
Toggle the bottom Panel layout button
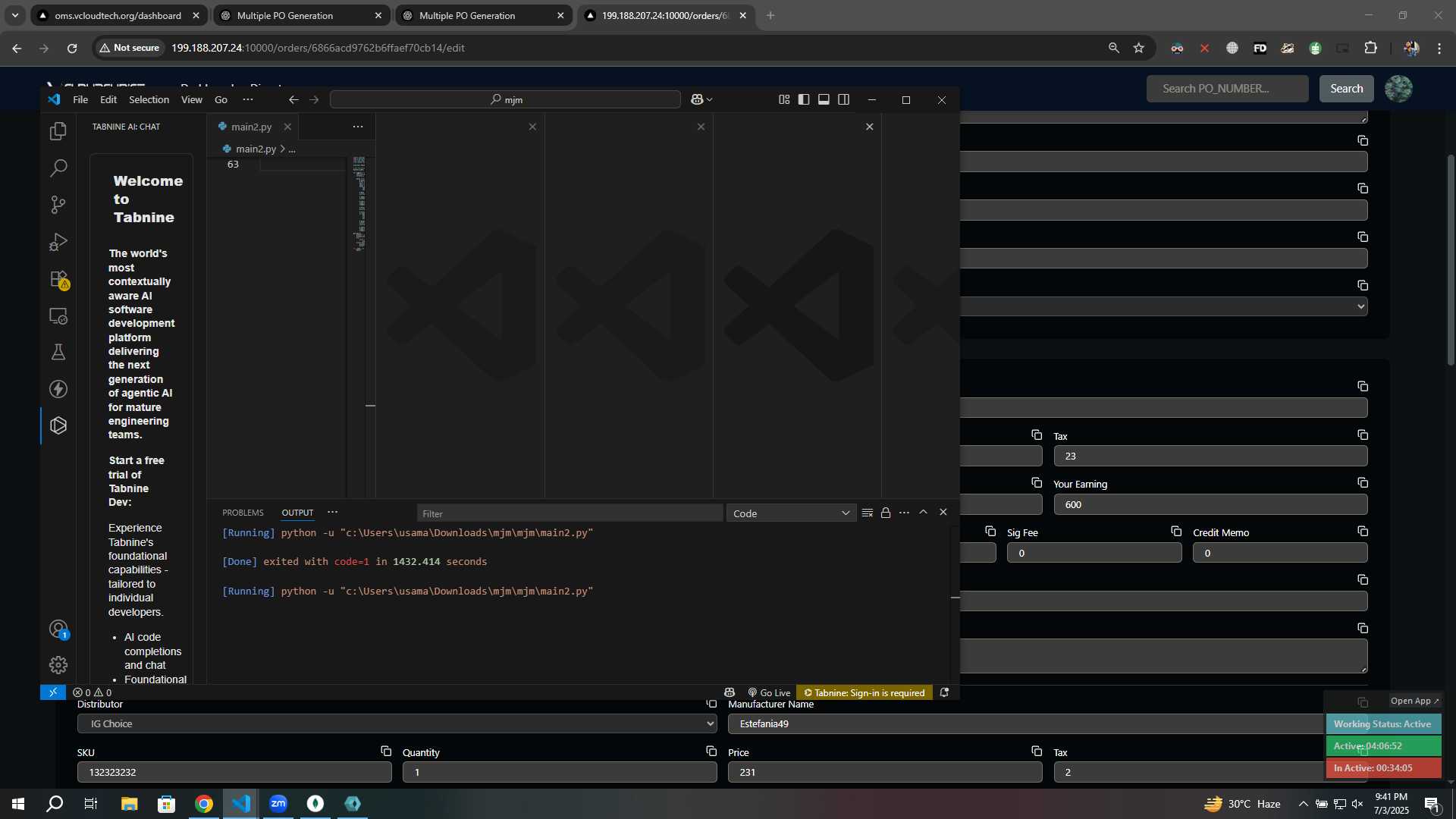point(824,99)
